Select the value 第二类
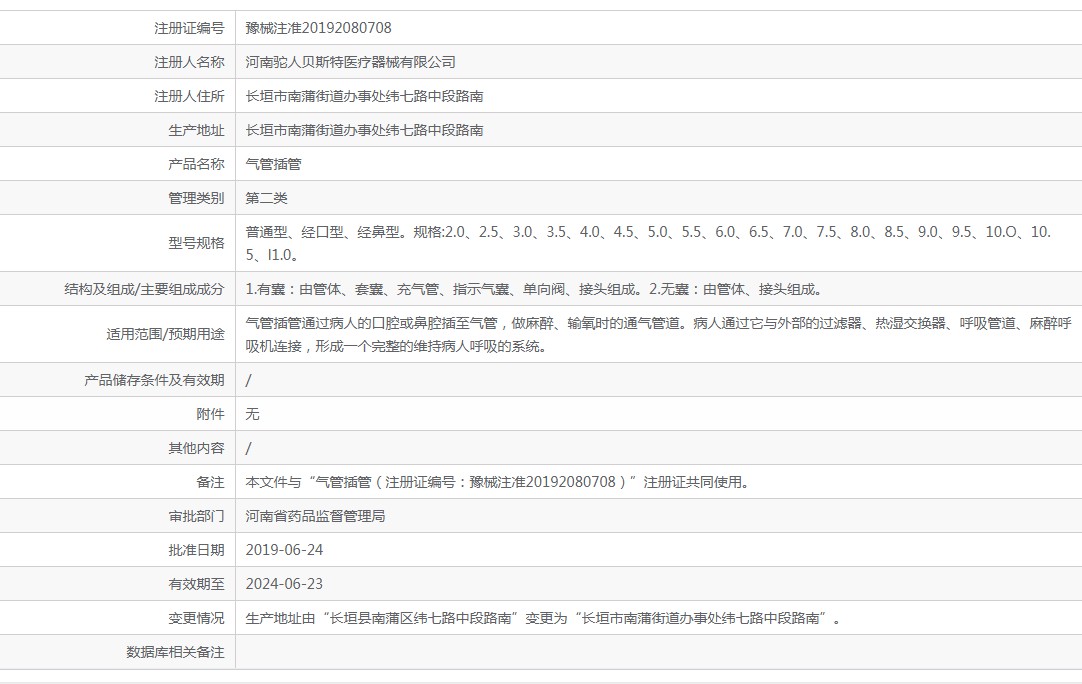Screen dimensions: 1082x684 [266, 198]
